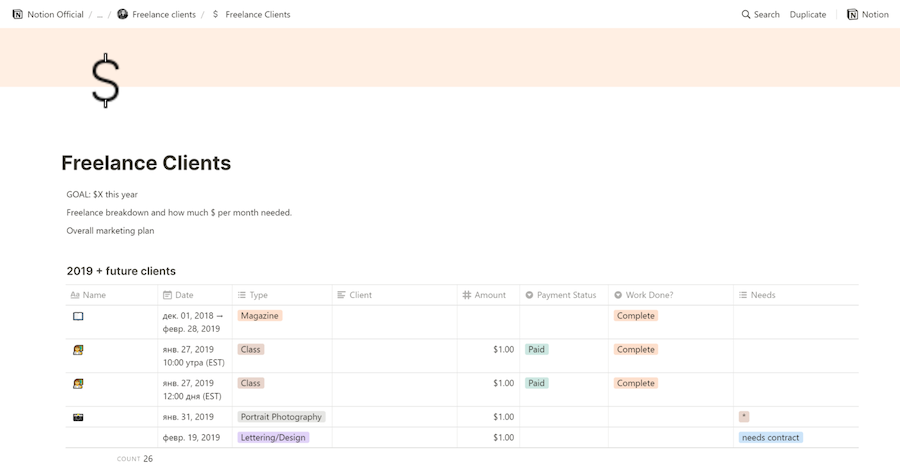Click the Notion logo at top right
900x469 pixels.
(x=852, y=15)
